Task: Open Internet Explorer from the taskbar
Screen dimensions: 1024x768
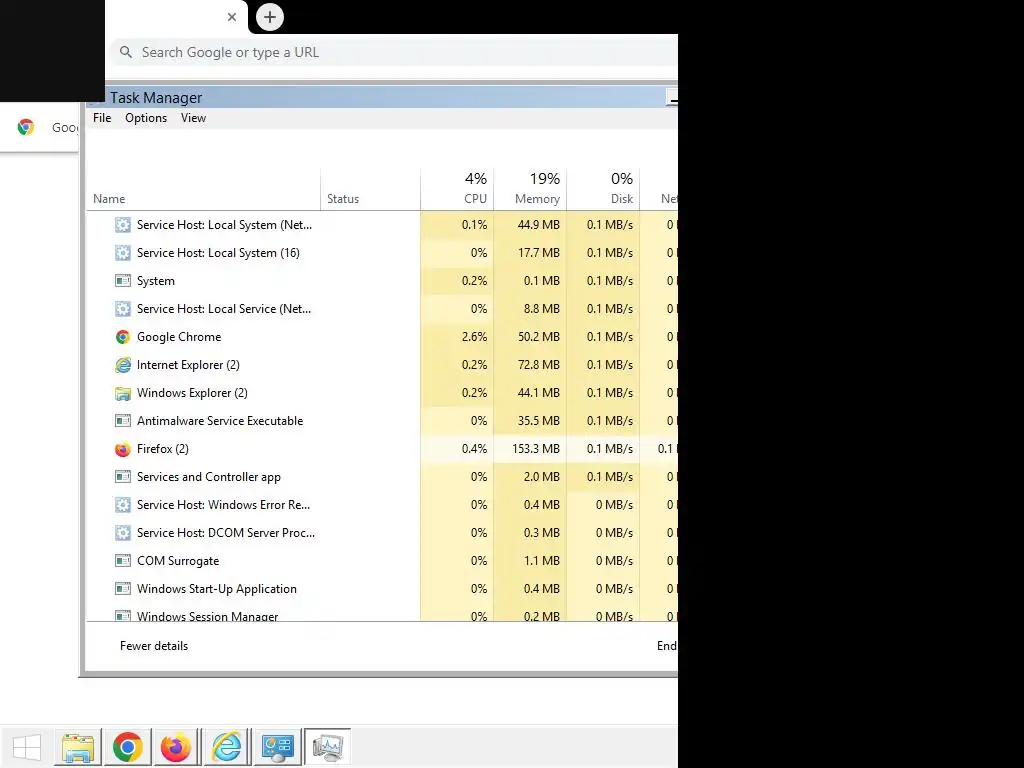Action: [227, 746]
